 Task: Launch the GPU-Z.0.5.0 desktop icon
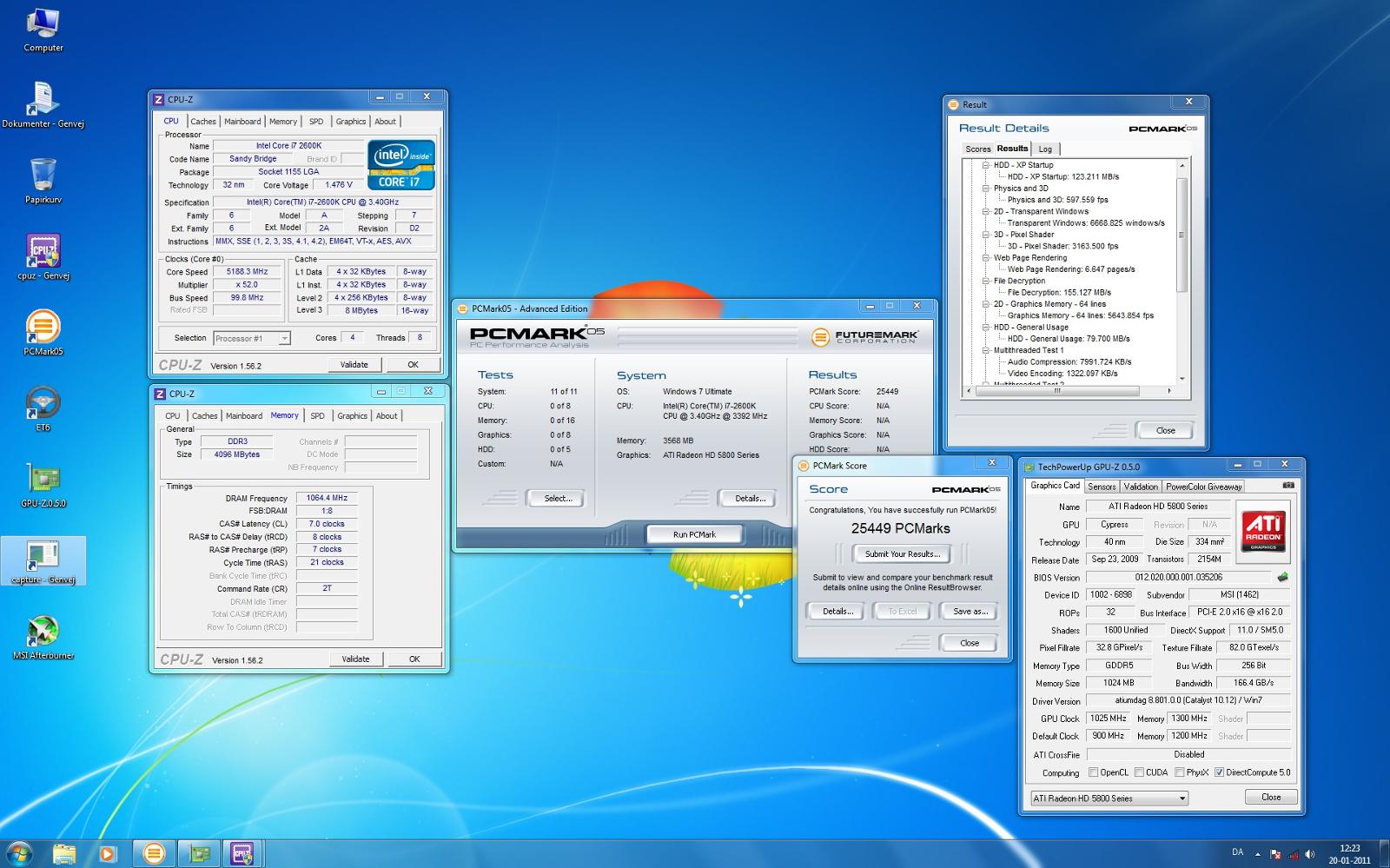[x=43, y=485]
